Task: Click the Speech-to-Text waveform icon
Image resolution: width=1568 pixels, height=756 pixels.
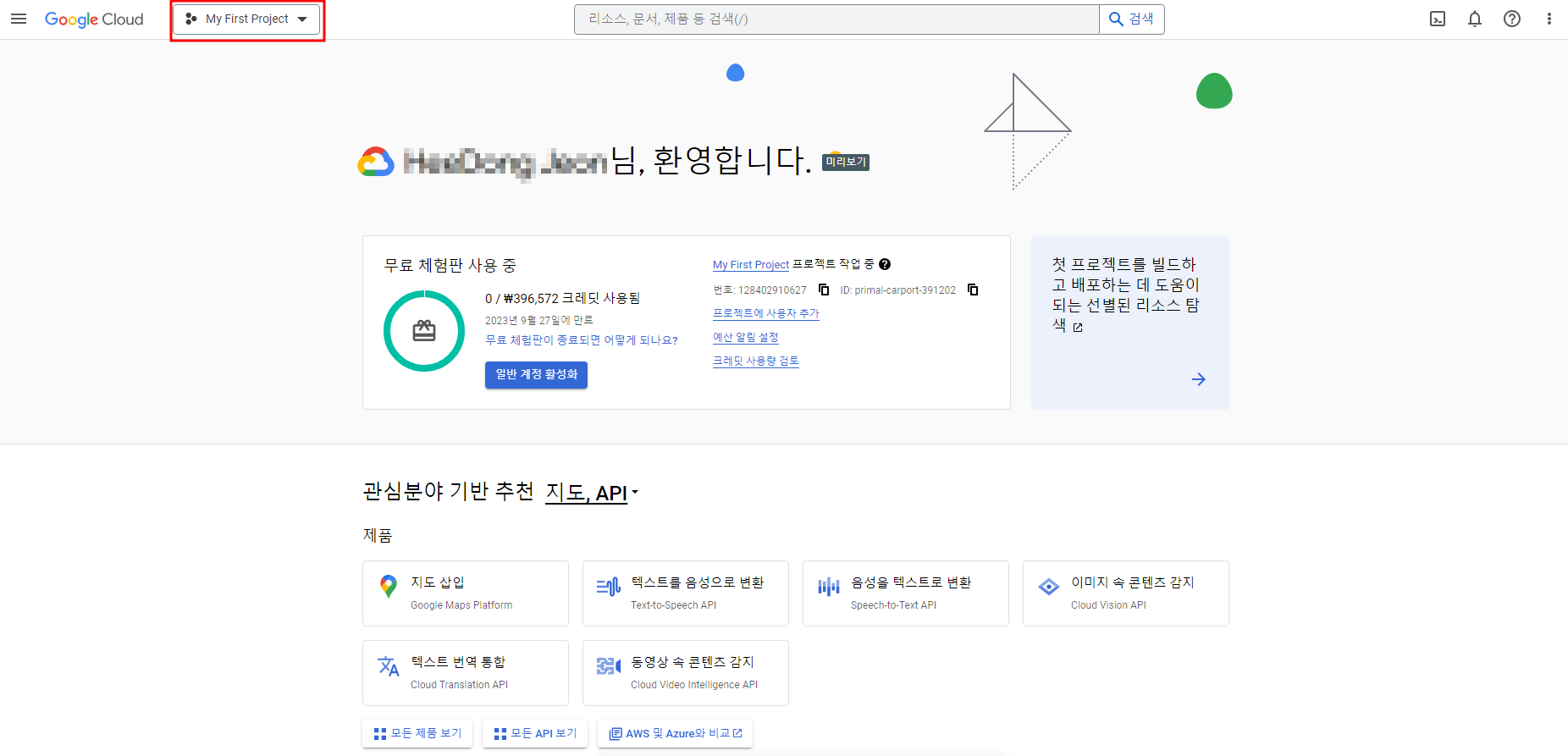Action: click(829, 586)
